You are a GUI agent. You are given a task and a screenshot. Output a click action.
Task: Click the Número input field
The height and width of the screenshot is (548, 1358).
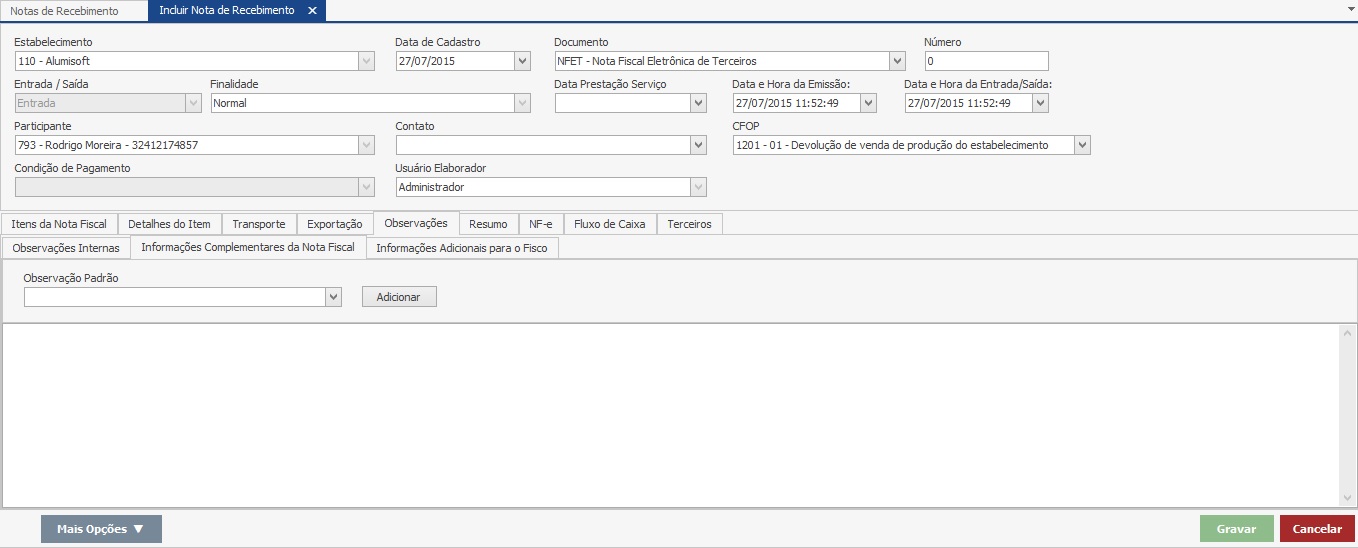point(986,61)
